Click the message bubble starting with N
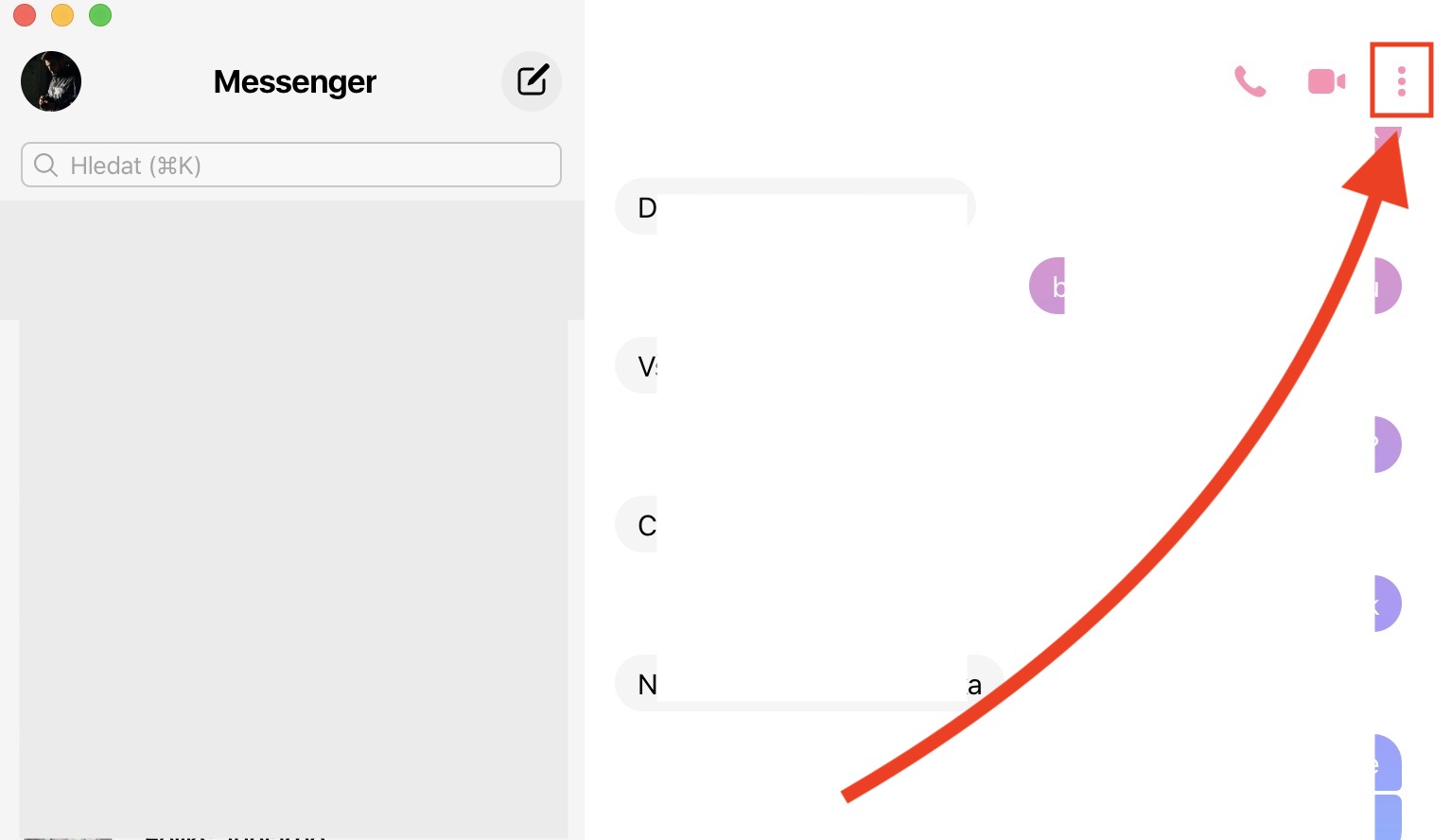1451x840 pixels. [x=646, y=684]
